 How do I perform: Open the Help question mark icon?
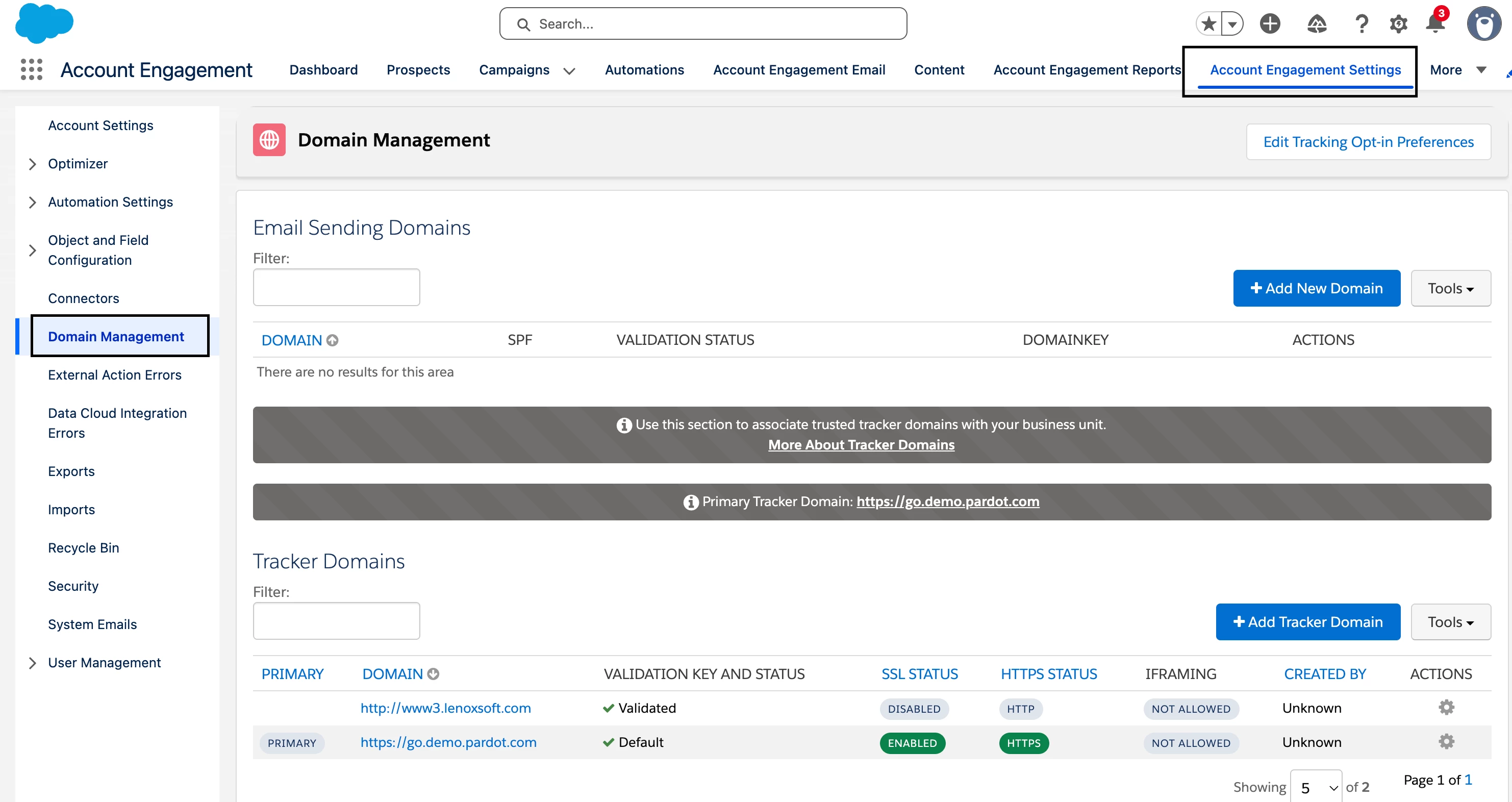(1362, 23)
